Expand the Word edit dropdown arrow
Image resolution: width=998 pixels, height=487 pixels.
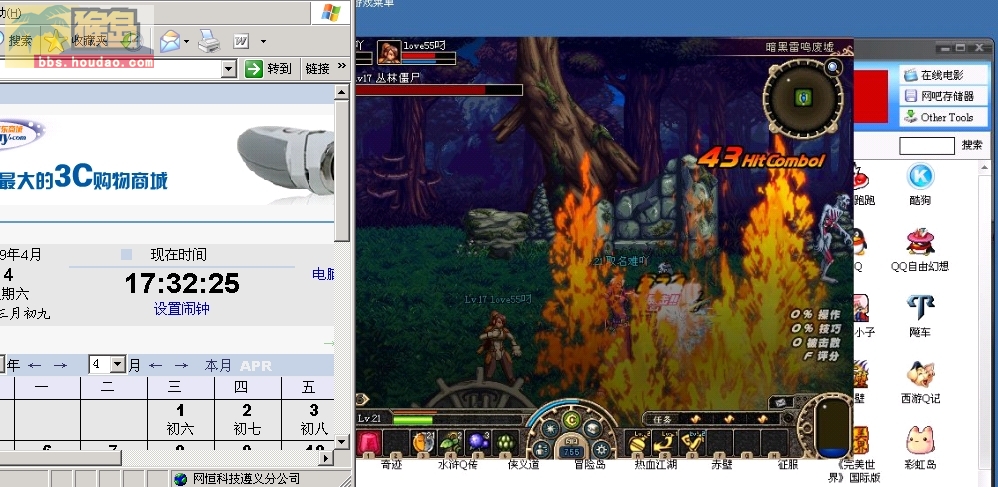tap(263, 42)
